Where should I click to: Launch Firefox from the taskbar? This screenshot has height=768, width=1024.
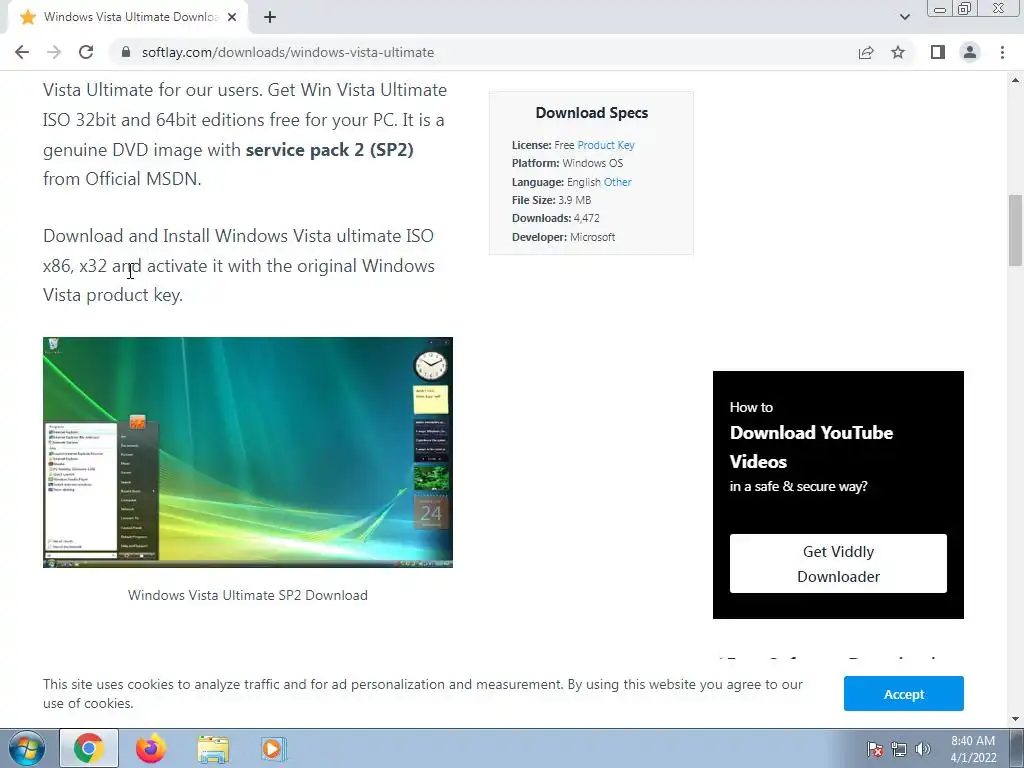pos(151,748)
